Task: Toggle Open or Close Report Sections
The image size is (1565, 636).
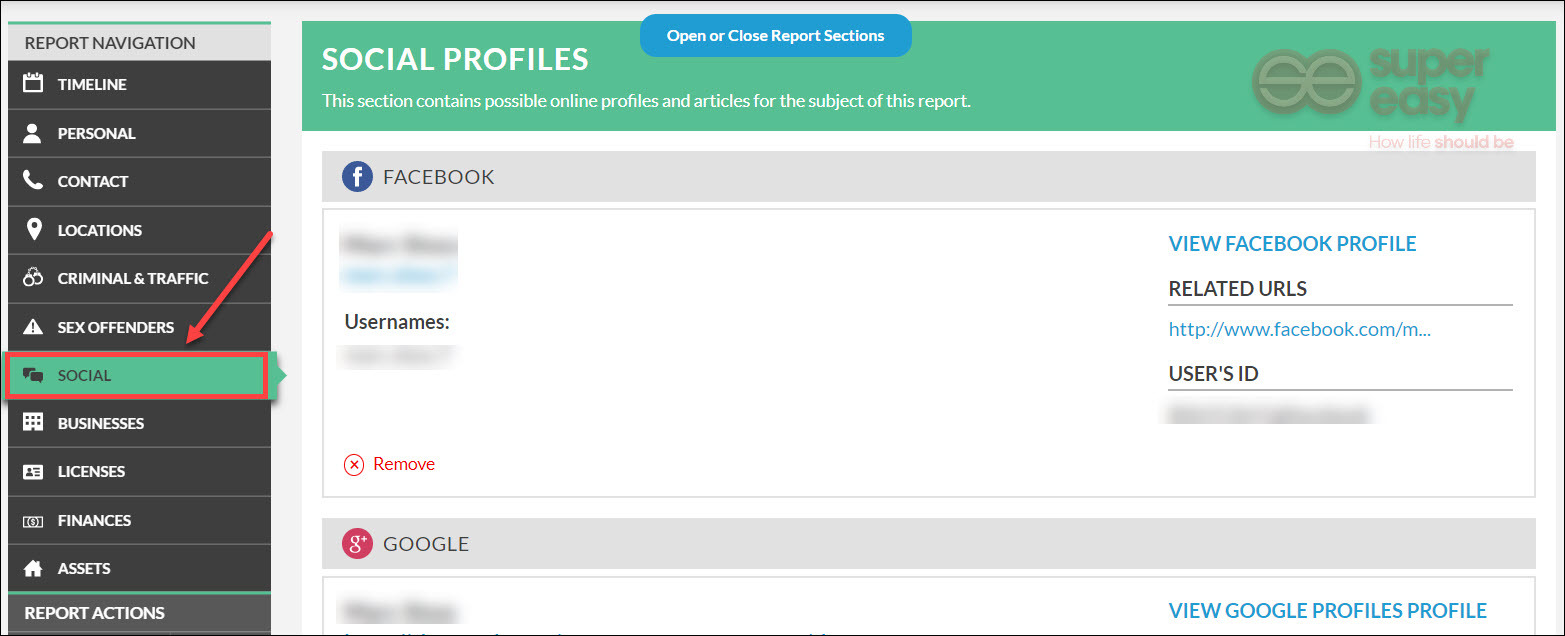Action: [x=775, y=36]
